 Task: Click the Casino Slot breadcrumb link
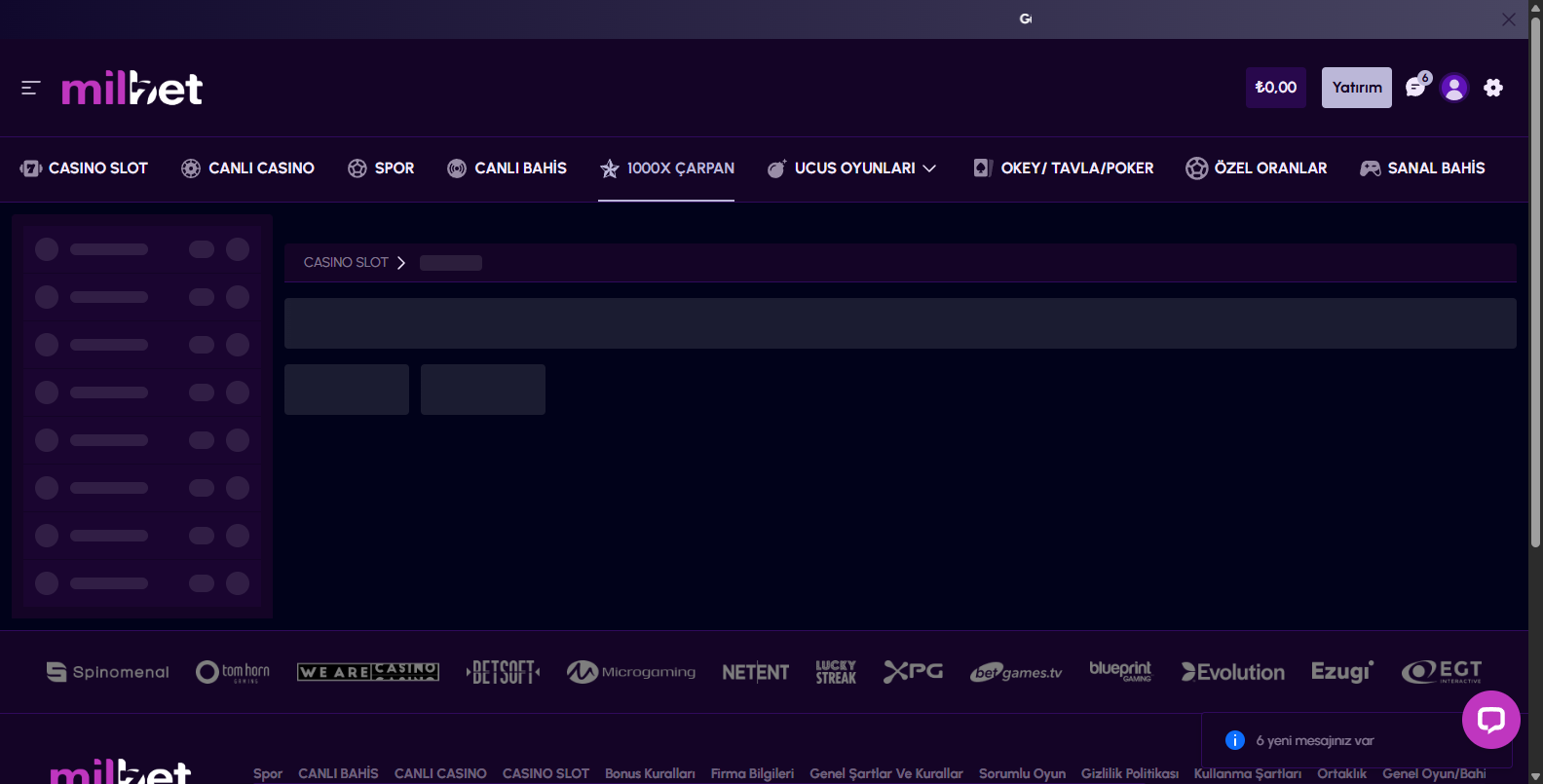click(346, 263)
